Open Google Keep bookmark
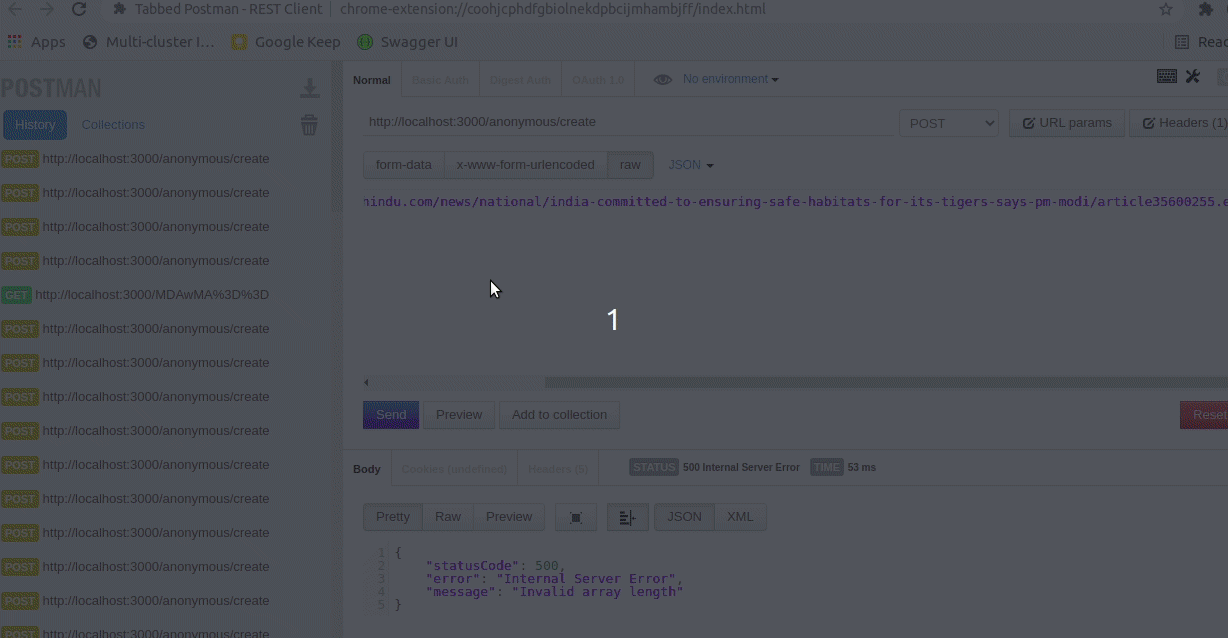1228x638 pixels. (286, 42)
